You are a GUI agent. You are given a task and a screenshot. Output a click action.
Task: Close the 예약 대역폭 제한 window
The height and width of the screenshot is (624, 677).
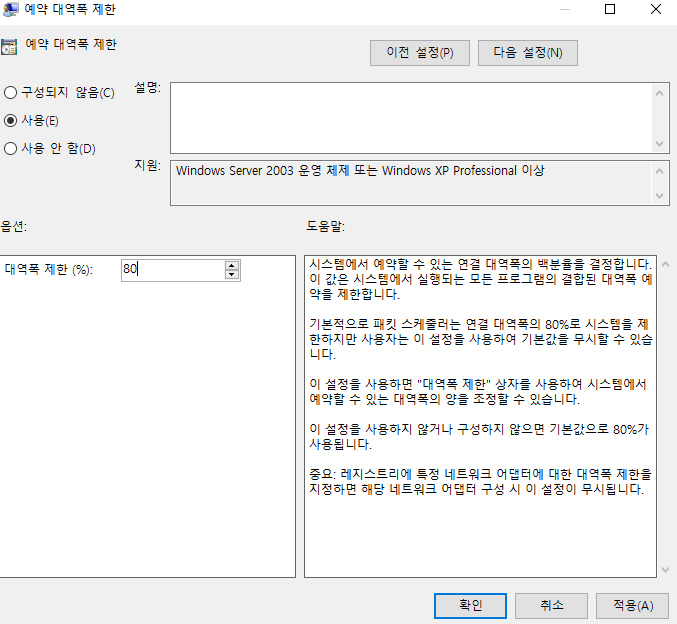(x=656, y=9)
